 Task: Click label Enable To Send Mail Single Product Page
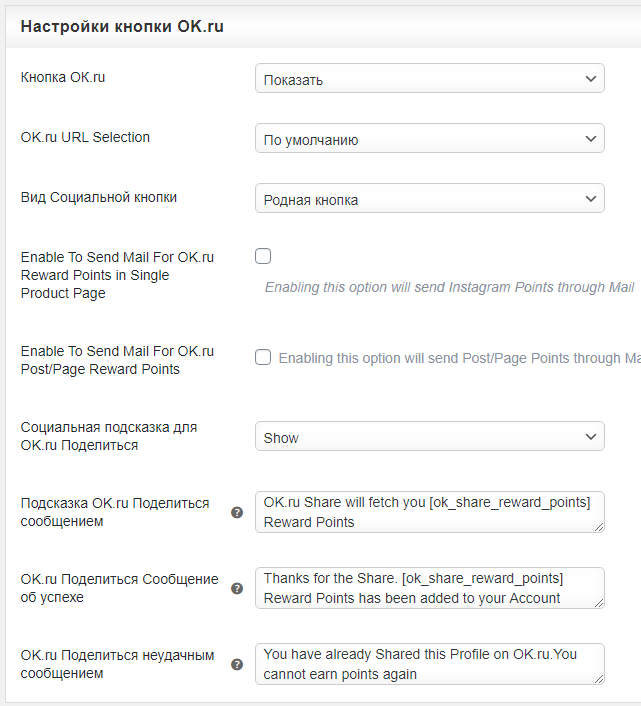coord(117,275)
